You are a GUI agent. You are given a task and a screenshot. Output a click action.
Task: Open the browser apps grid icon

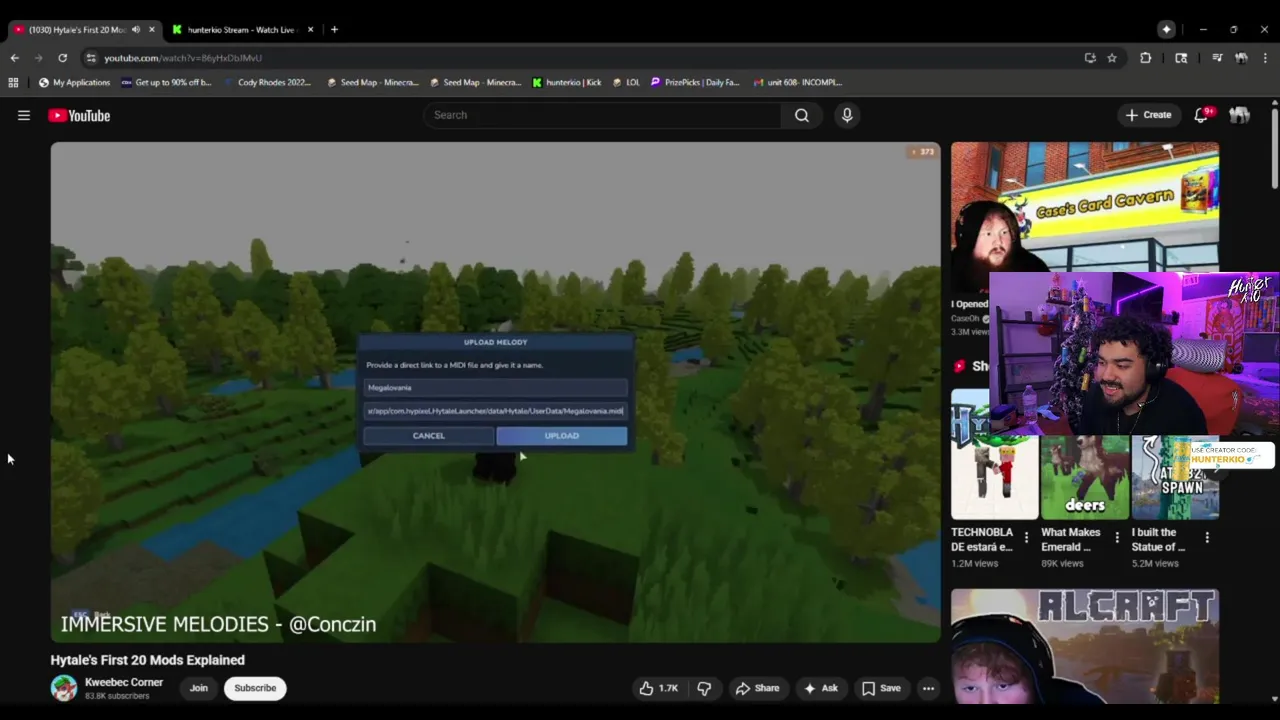[x=13, y=82]
